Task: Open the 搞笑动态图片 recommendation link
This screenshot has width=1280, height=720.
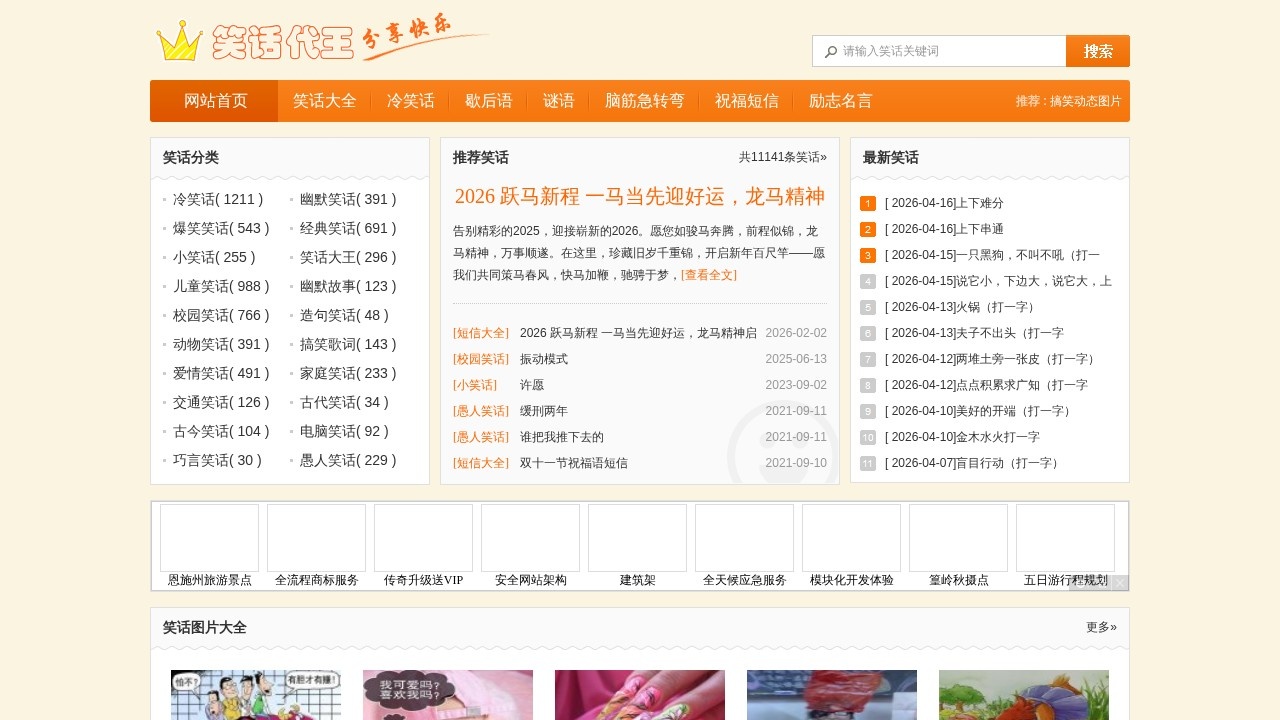Action: point(1087,101)
